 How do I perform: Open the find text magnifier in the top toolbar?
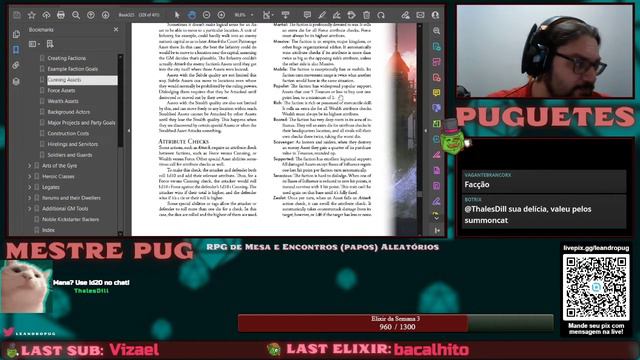tap(76, 15)
